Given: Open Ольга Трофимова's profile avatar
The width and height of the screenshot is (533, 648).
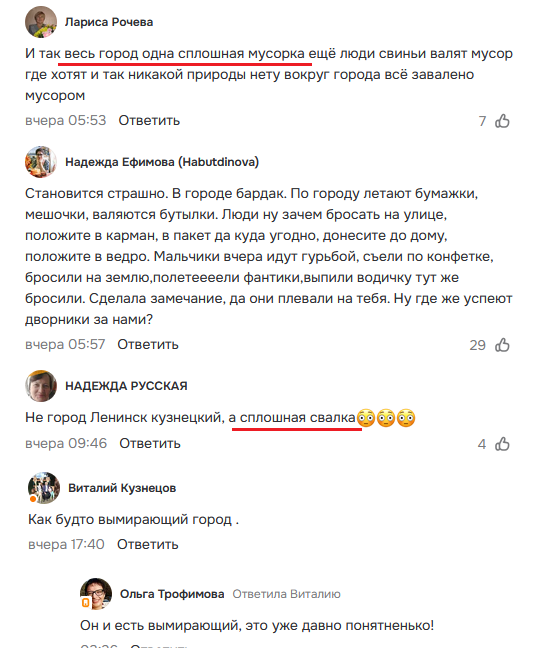Looking at the screenshot, I should (x=96, y=594).
